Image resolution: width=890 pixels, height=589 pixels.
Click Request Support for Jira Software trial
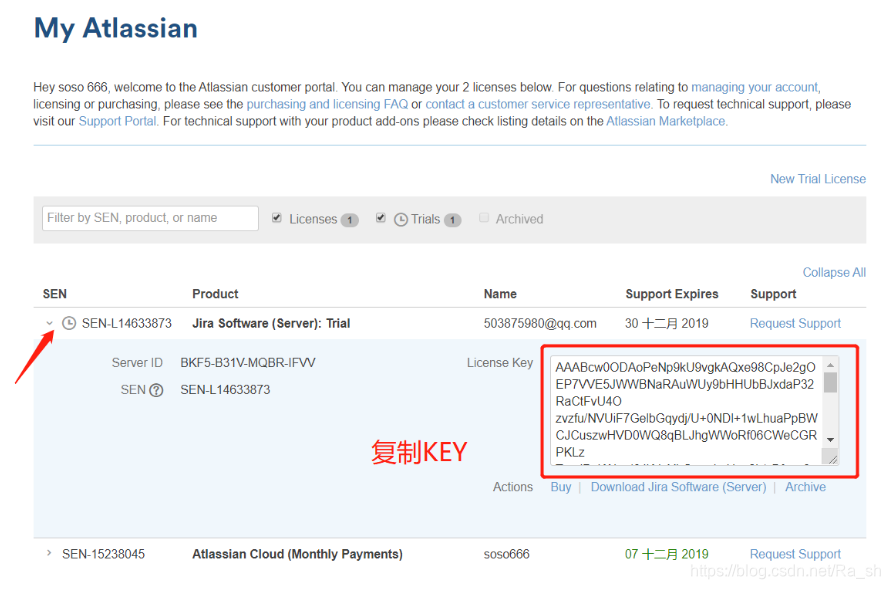click(x=795, y=323)
